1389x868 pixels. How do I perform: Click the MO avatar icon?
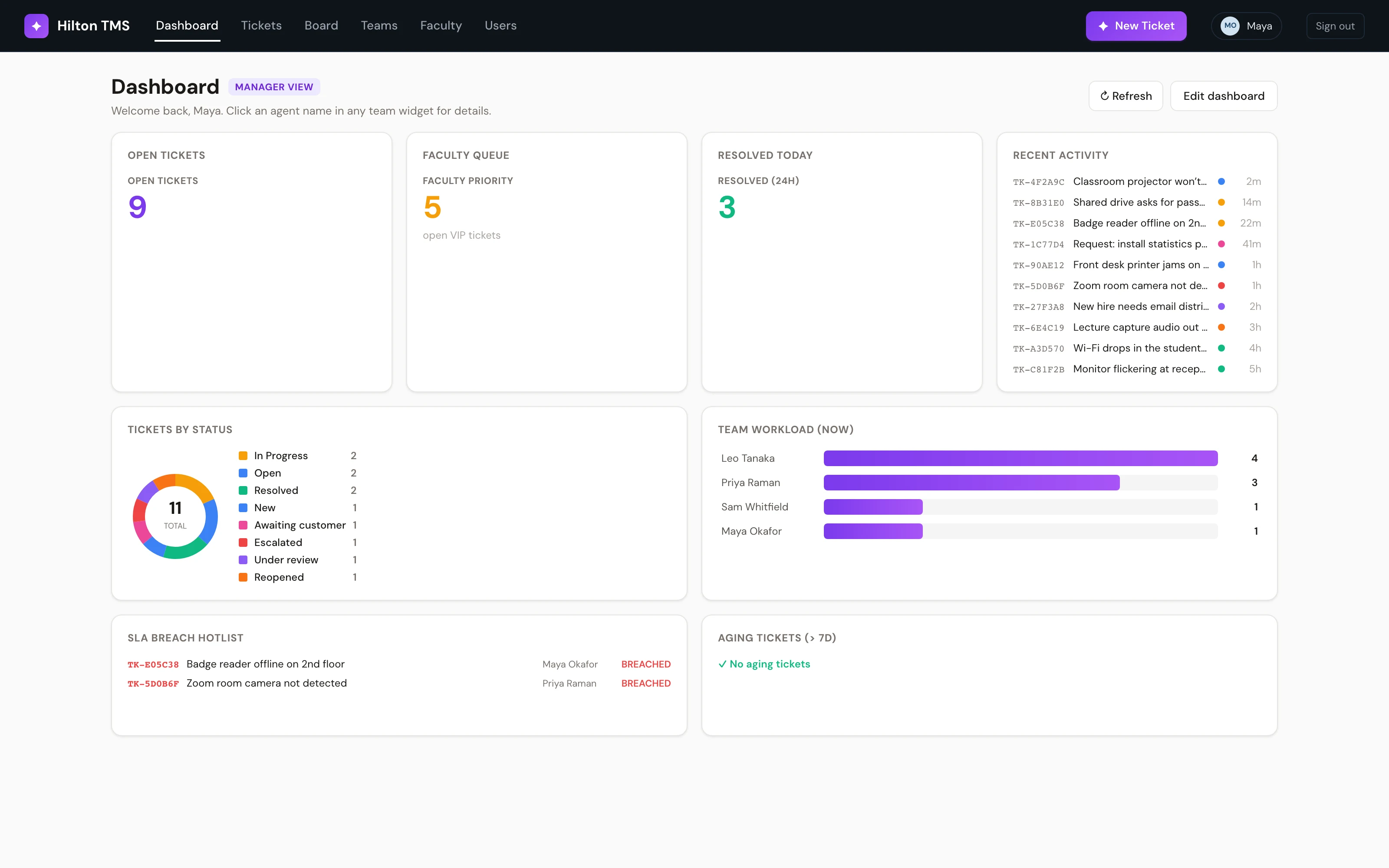click(1229, 26)
